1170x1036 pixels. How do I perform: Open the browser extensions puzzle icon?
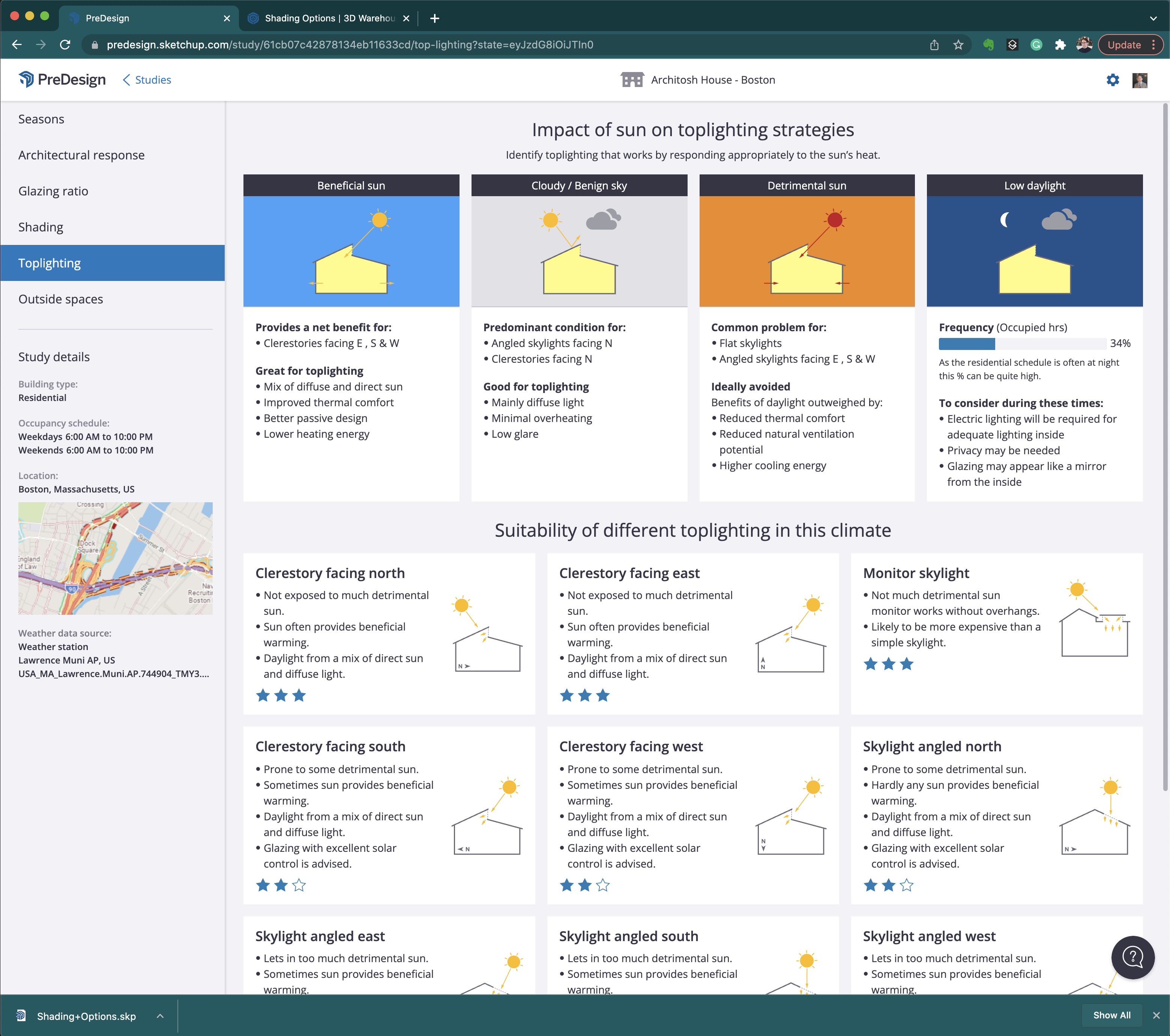(x=1060, y=45)
